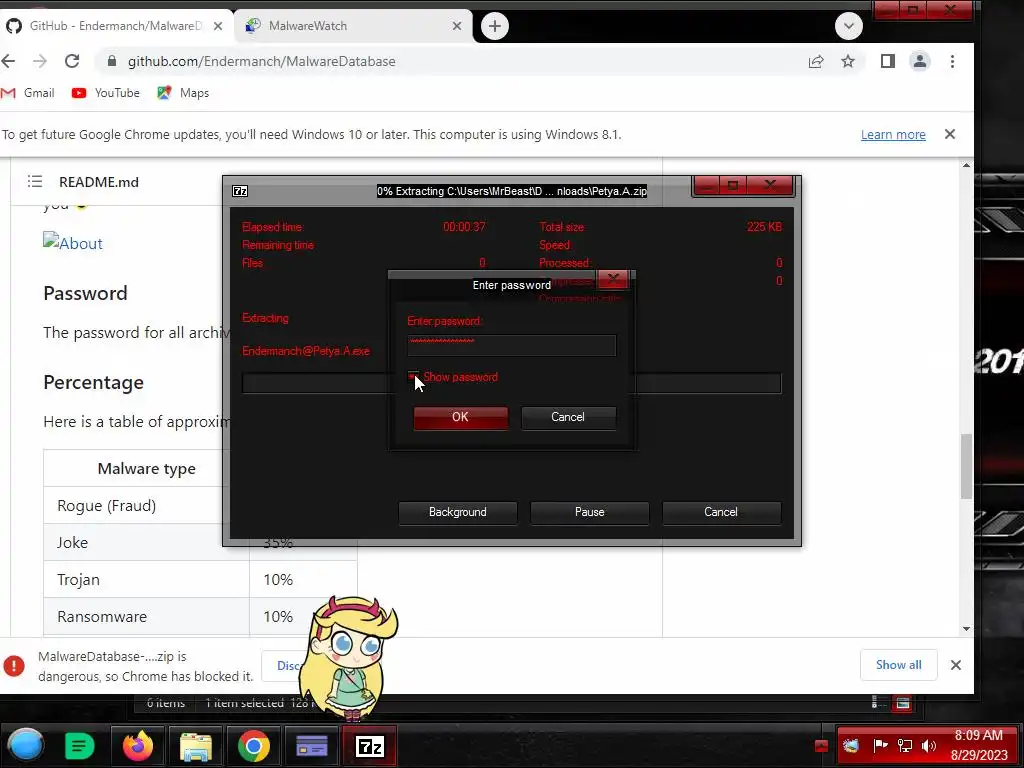This screenshot has height=768, width=1024.
Task: Click the password input field
Action: (511, 345)
